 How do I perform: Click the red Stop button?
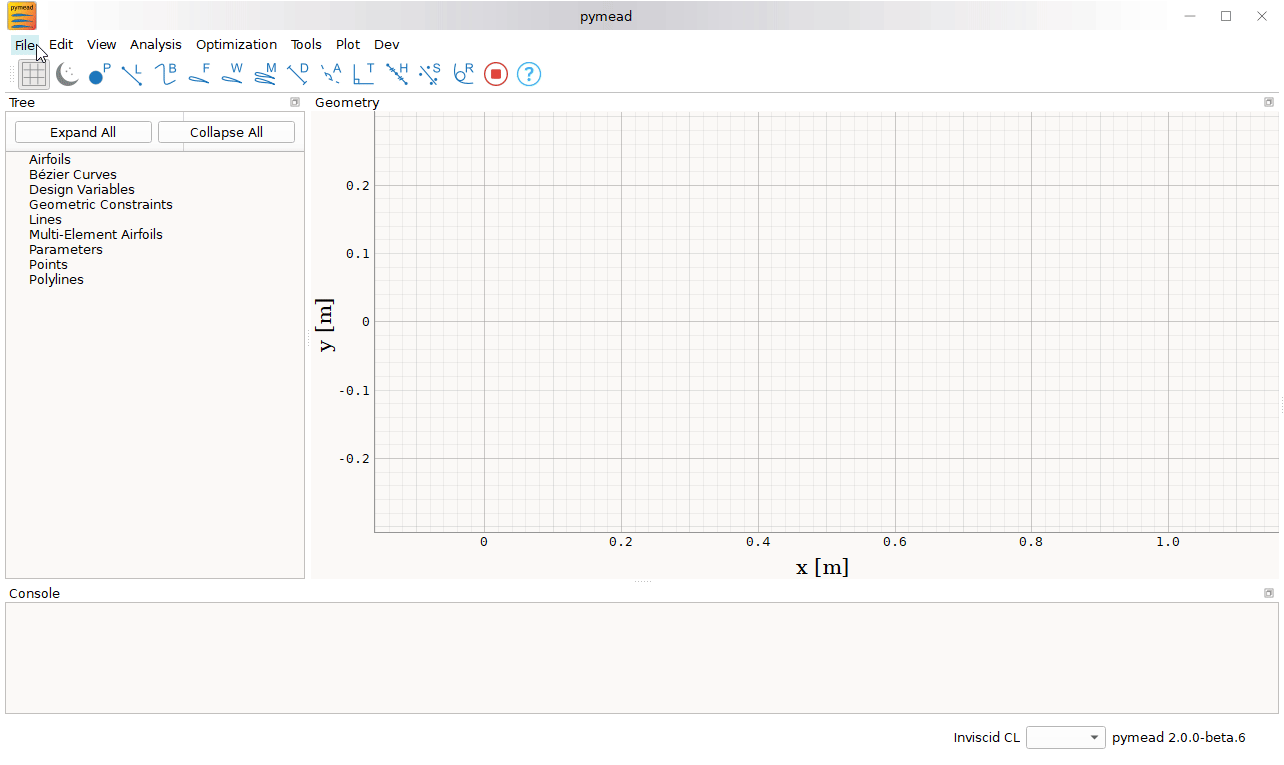pos(495,74)
